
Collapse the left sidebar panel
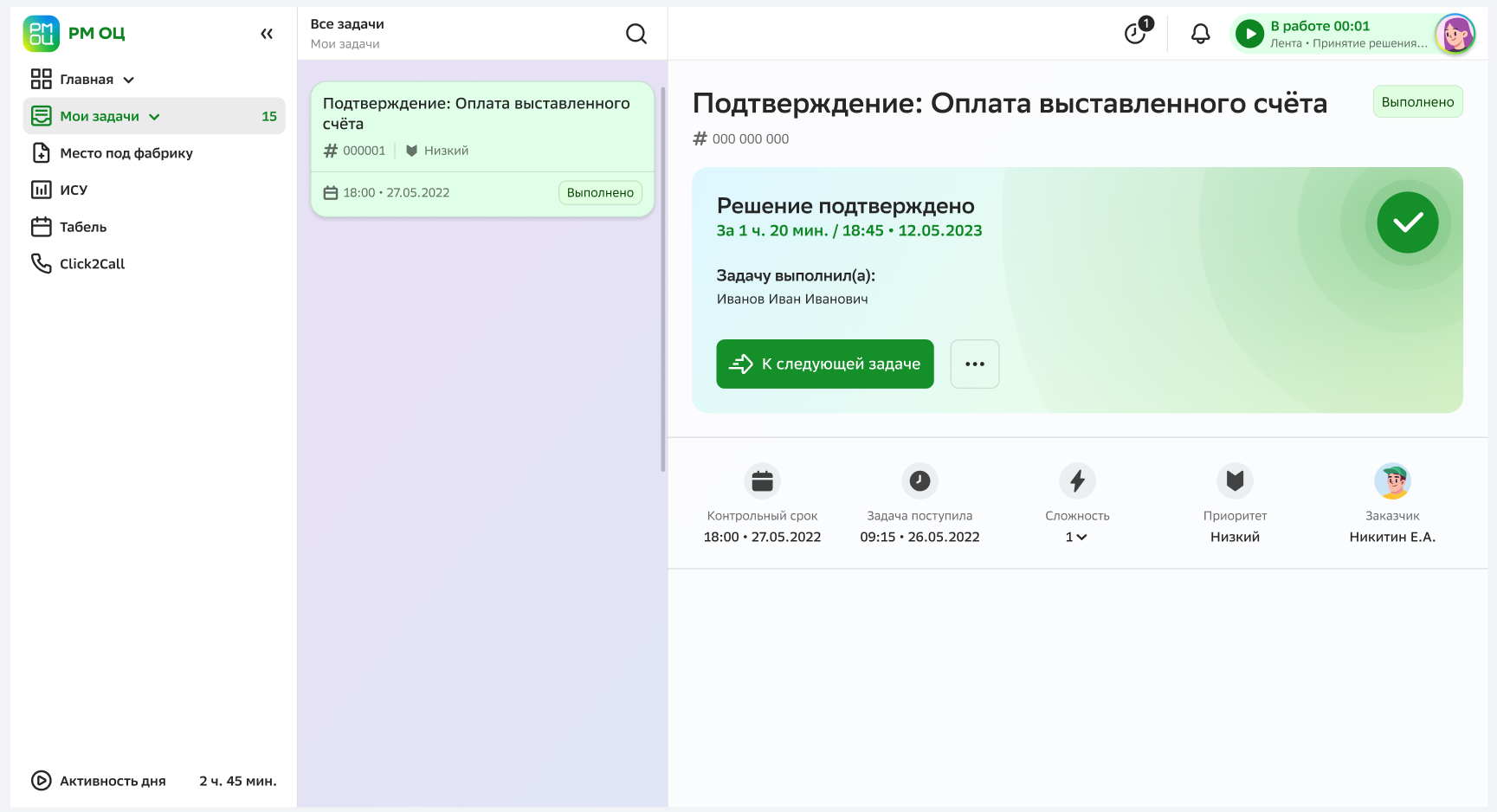click(x=267, y=34)
